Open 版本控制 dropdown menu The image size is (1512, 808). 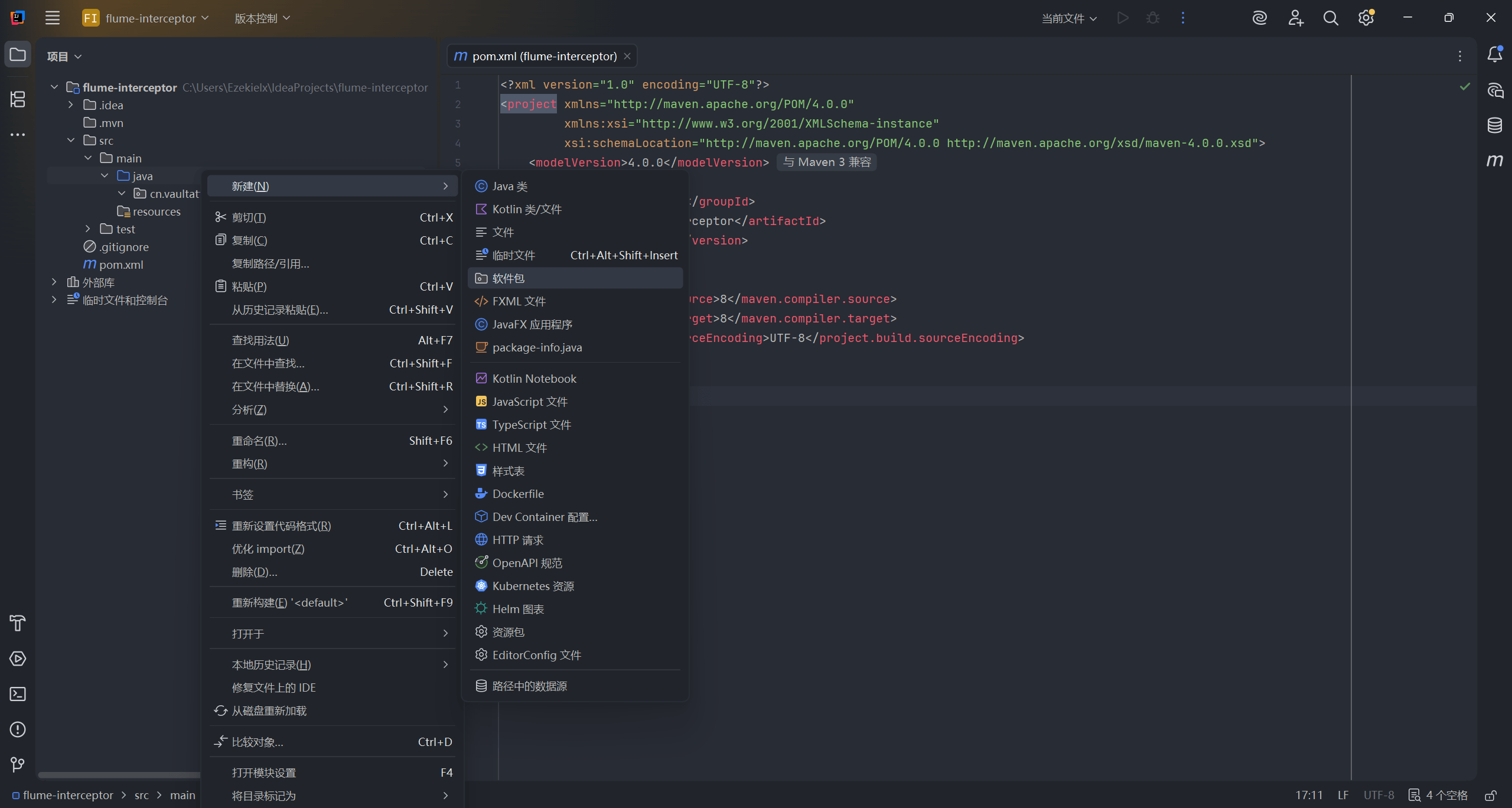pyautogui.click(x=262, y=18)
